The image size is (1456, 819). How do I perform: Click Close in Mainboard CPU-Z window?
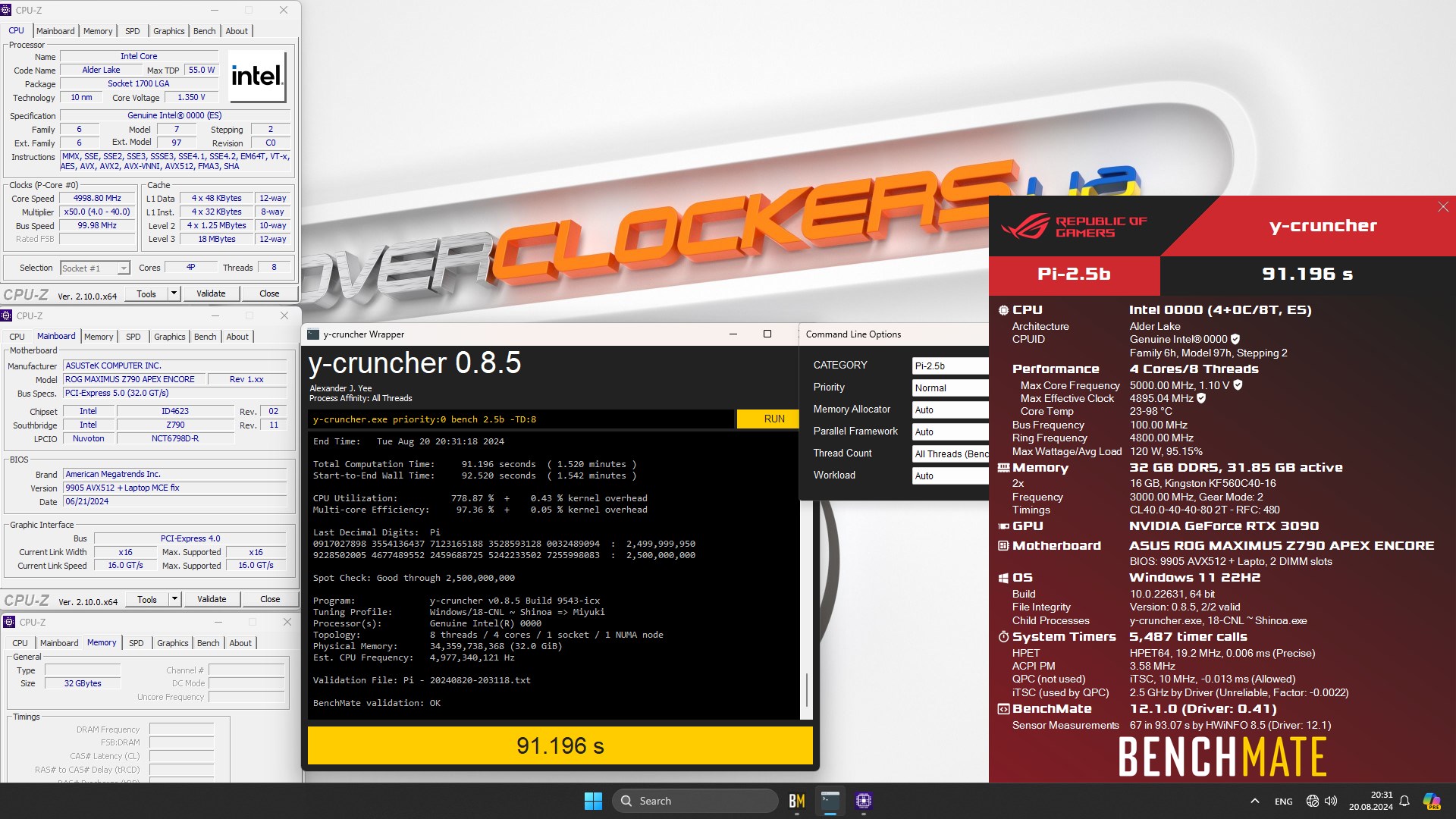click(270, 599)
